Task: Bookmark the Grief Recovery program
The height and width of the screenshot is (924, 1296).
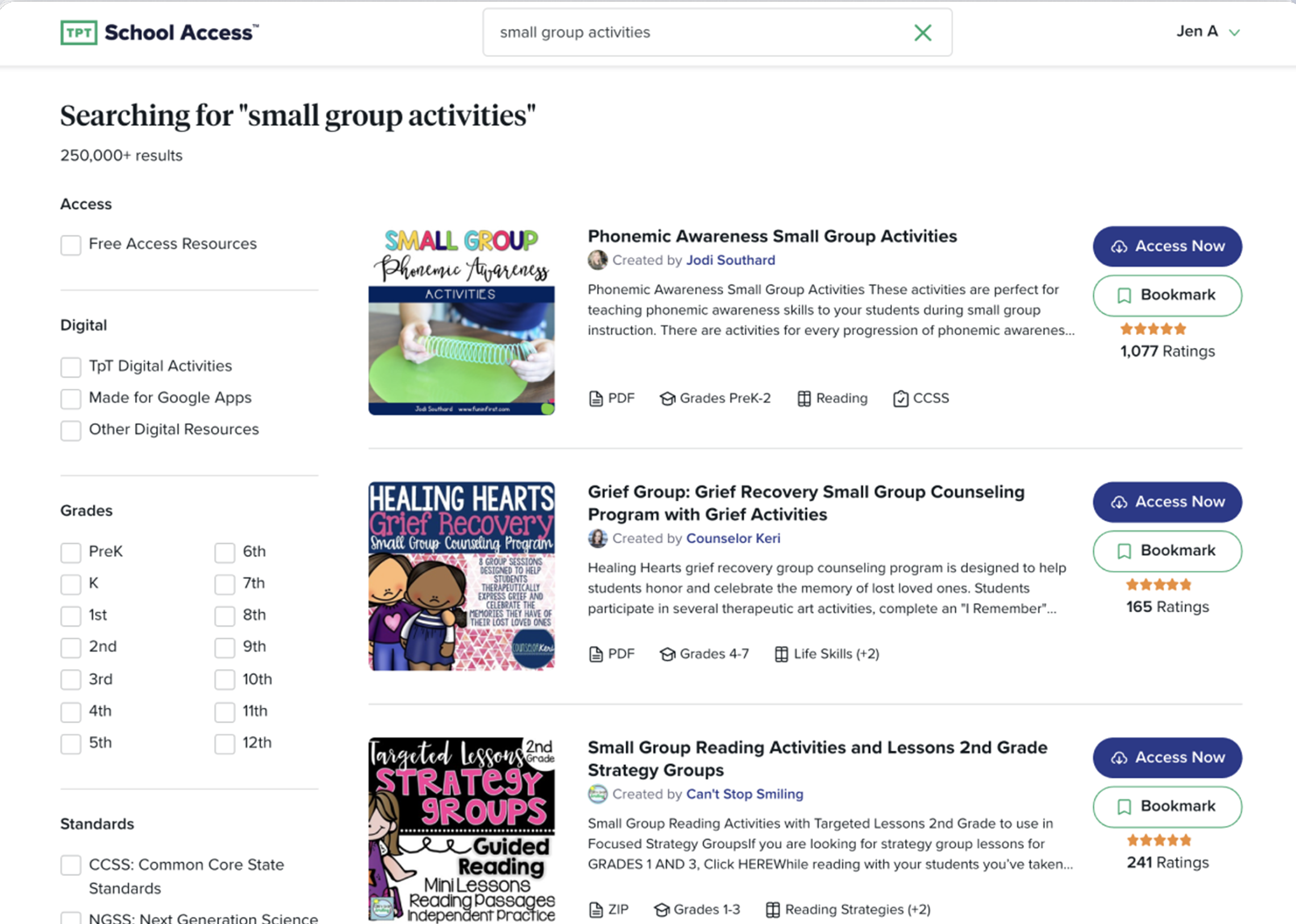Action: [1167, 551]
